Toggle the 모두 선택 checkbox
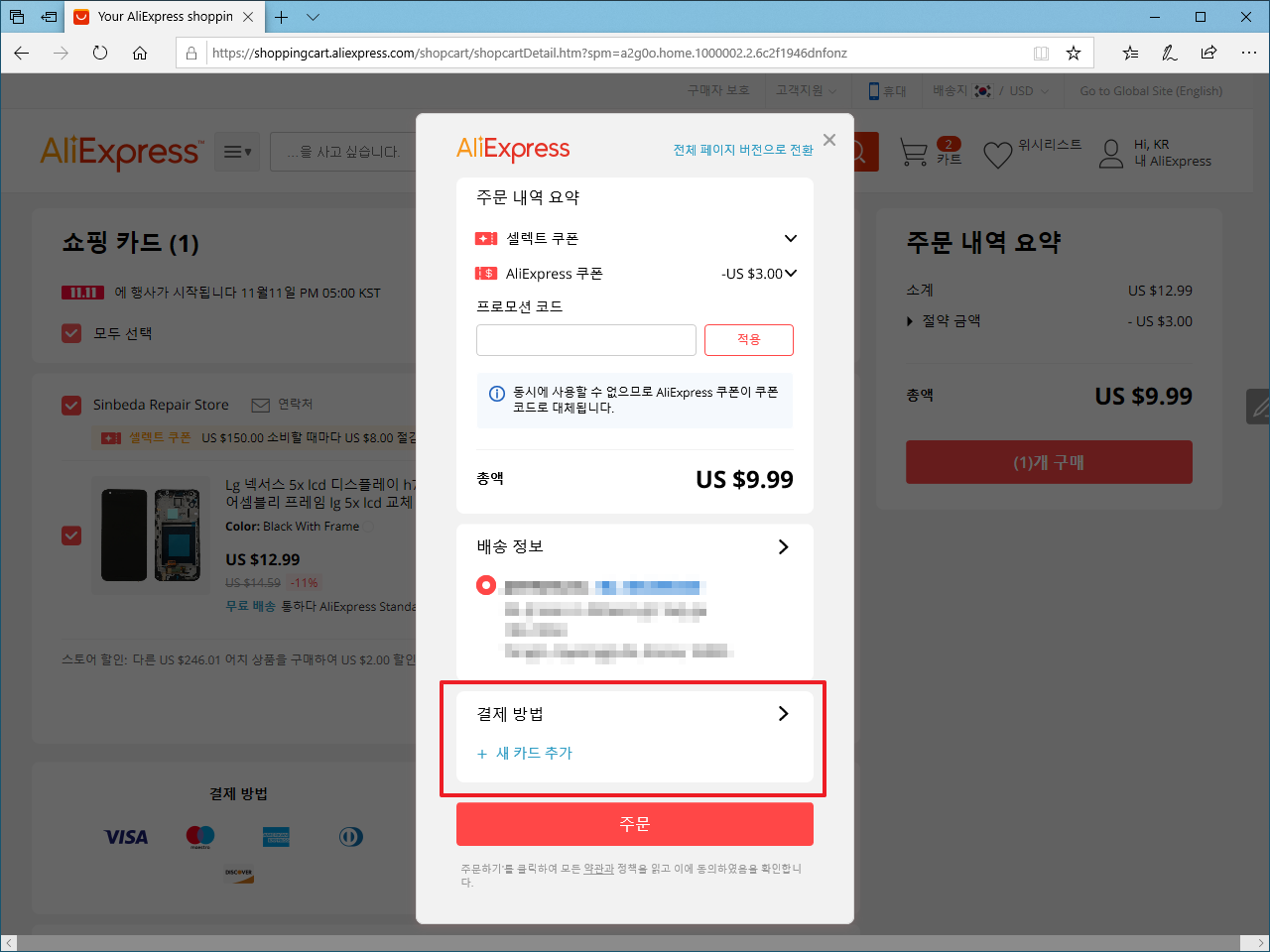Viewport: 1270px width, 952px height. pyautogui.click(x=71, y=333)
